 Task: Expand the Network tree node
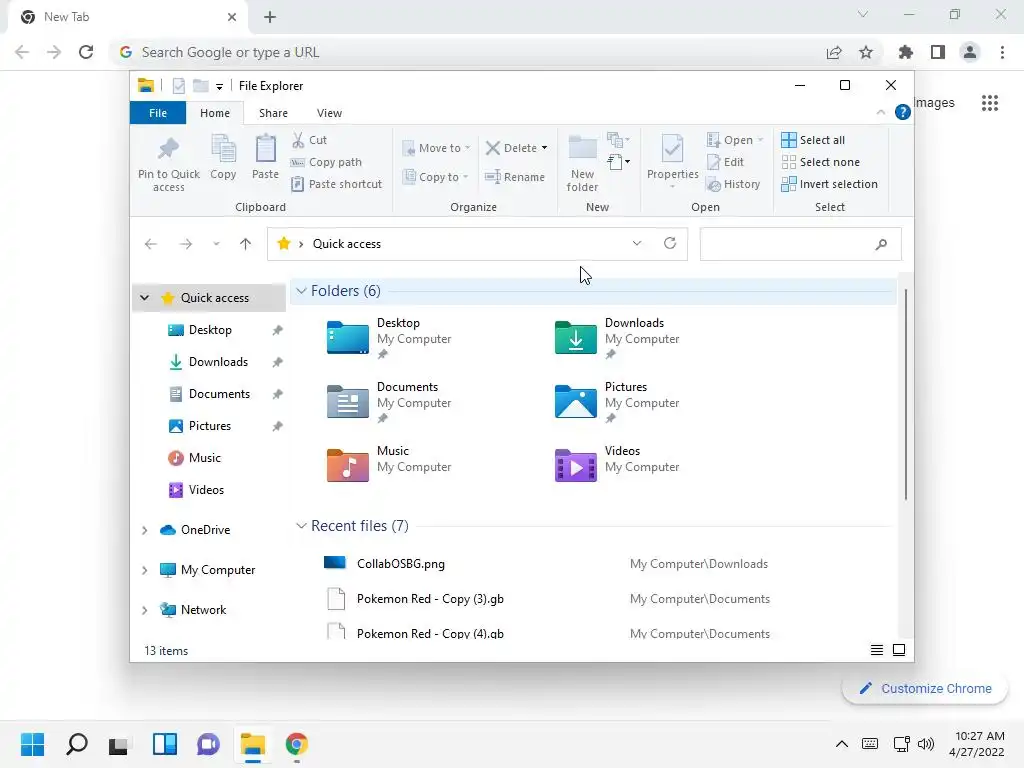144,610
